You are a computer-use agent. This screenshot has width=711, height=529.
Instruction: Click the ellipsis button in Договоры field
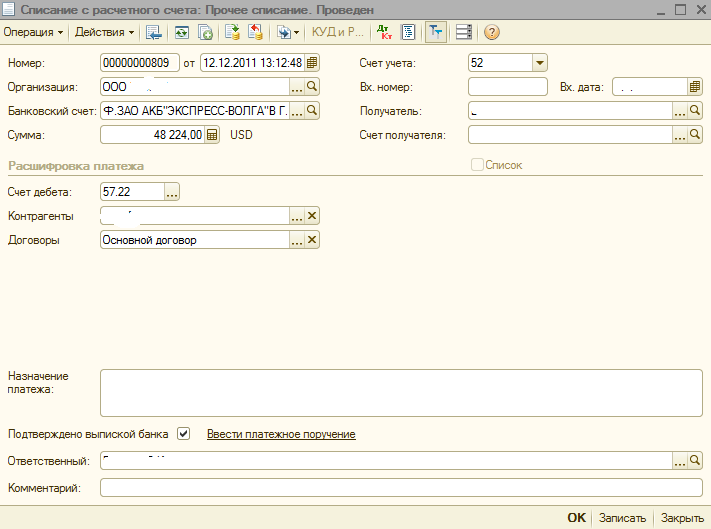coord(297,240)
